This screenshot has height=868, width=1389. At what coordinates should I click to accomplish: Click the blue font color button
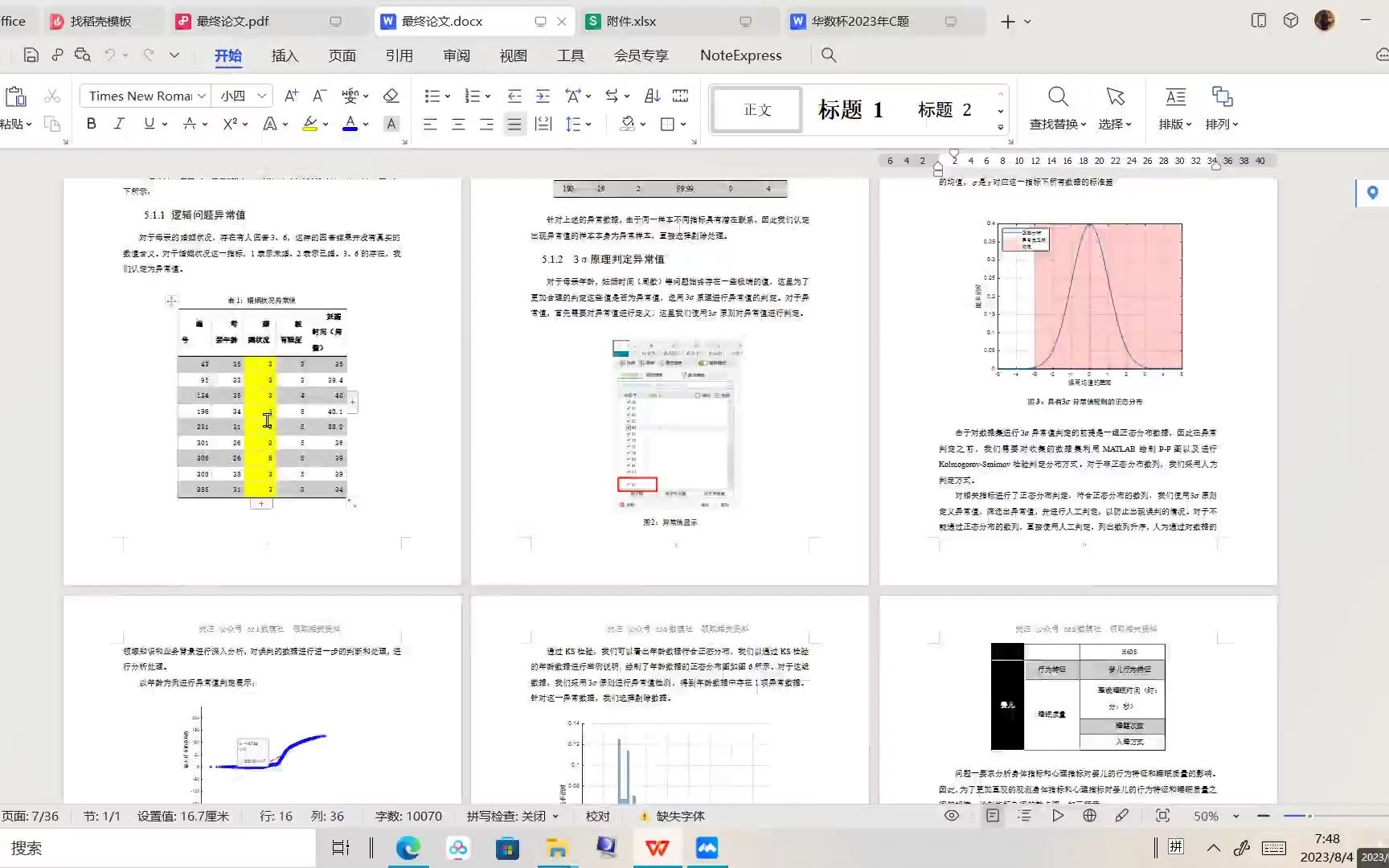[350, 124]
